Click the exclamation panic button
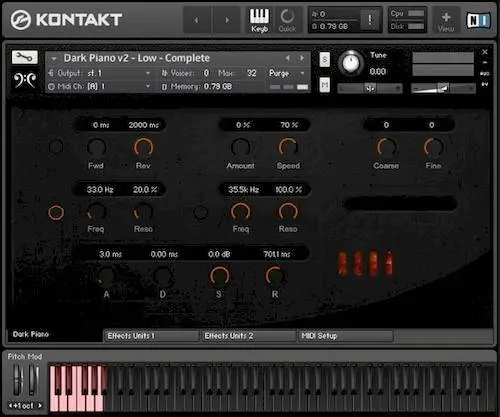500x417 pixels. 370,20
